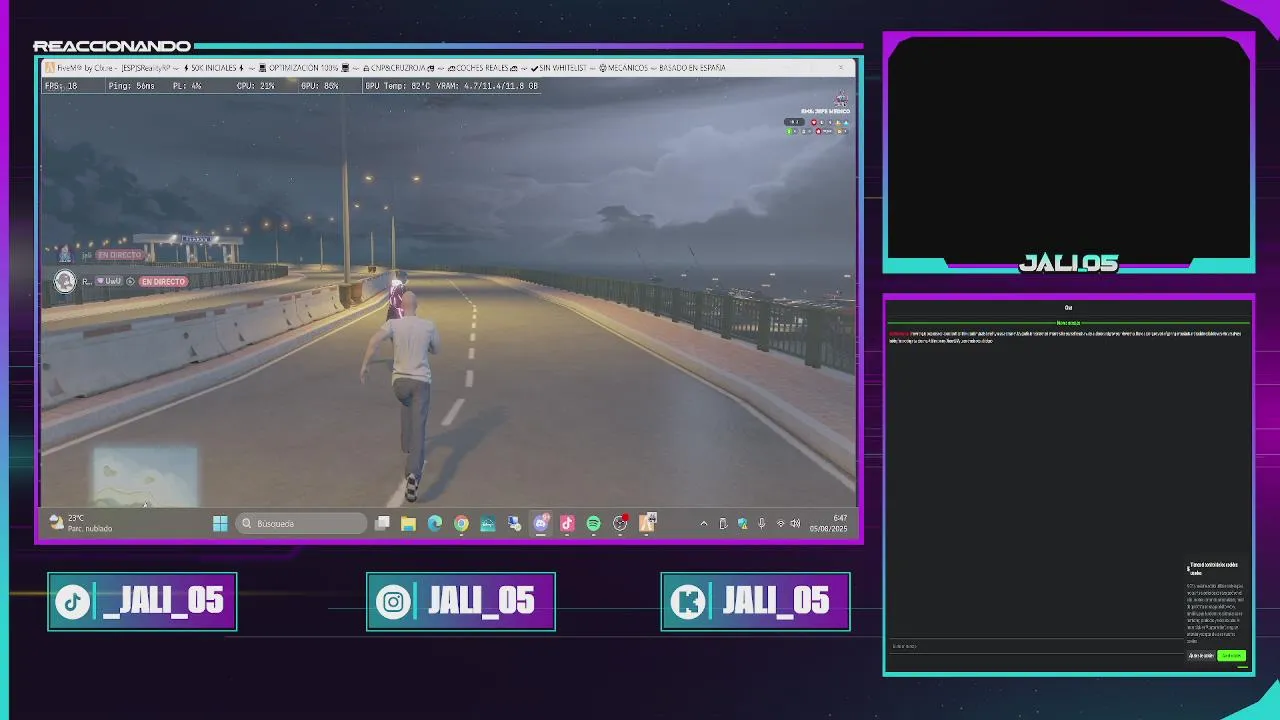
Task: Focus the chat message input field
Action: click(1035, 646)
